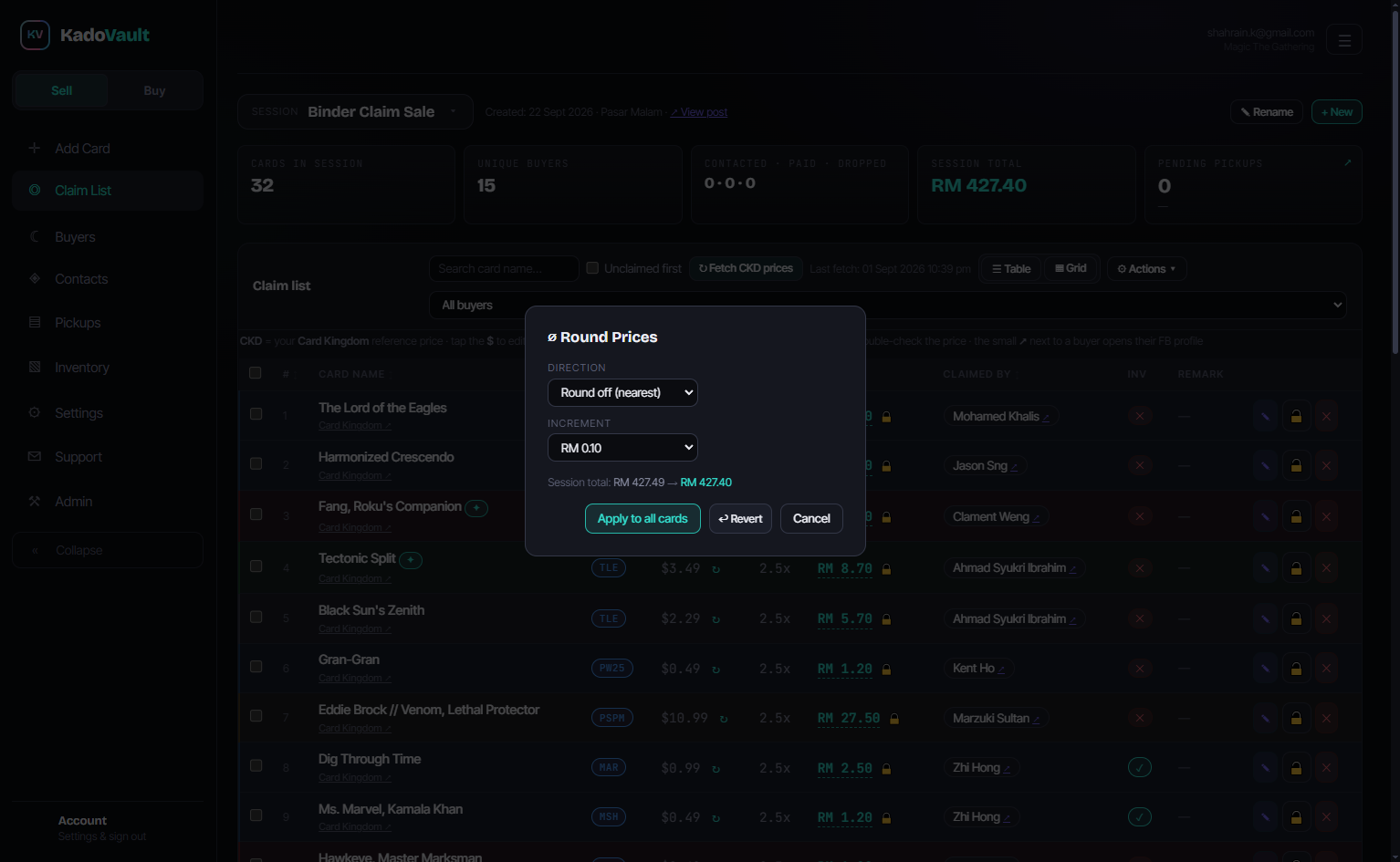Click the edit pencil icon for Mohamed Khalis row
Screen dimensions: 1400x862
tap(1265, 416)
